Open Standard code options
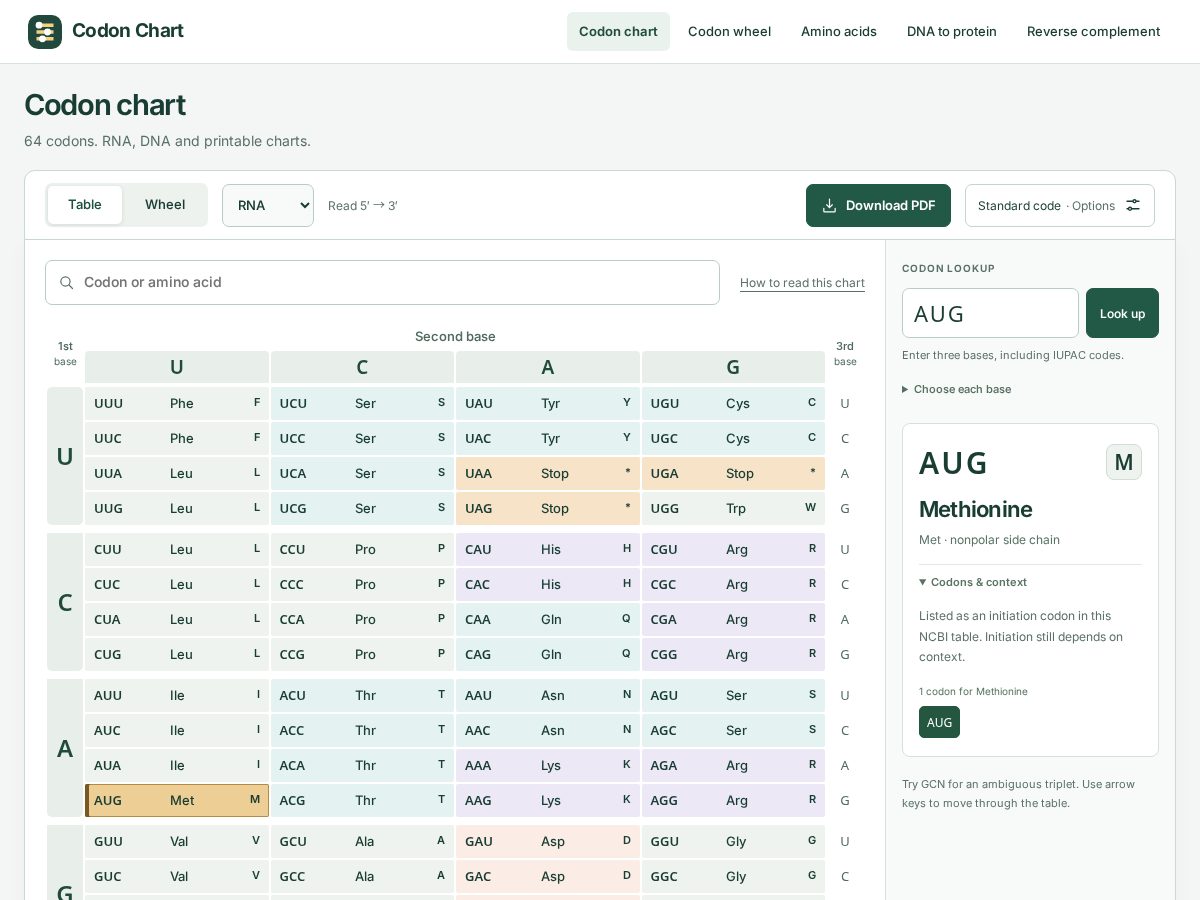The width and height of the screenshot is (1200, 900). (1060, 205)
